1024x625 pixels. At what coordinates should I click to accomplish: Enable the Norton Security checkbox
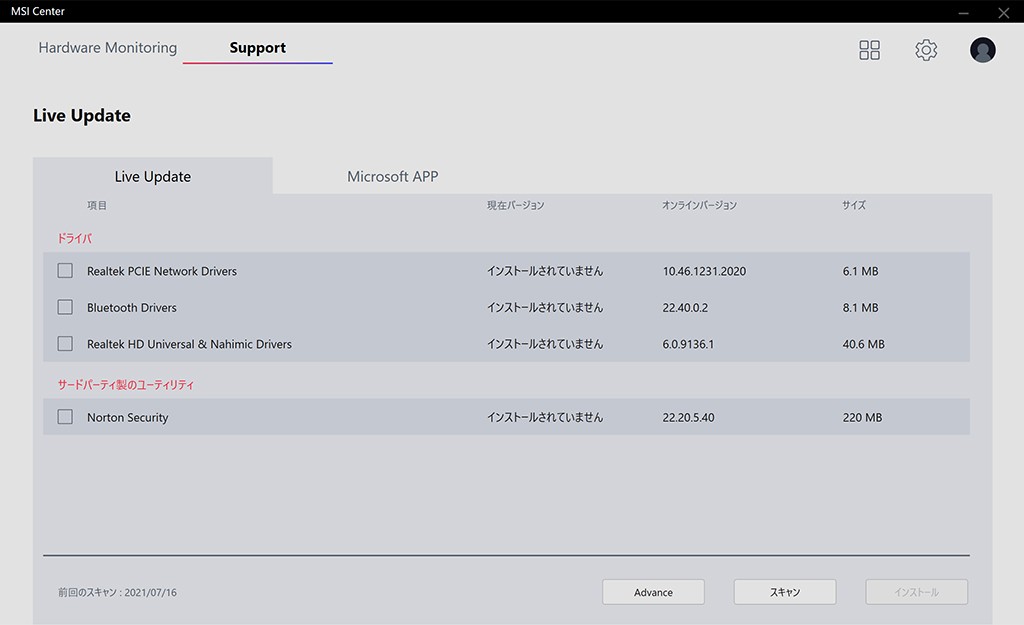65,417
